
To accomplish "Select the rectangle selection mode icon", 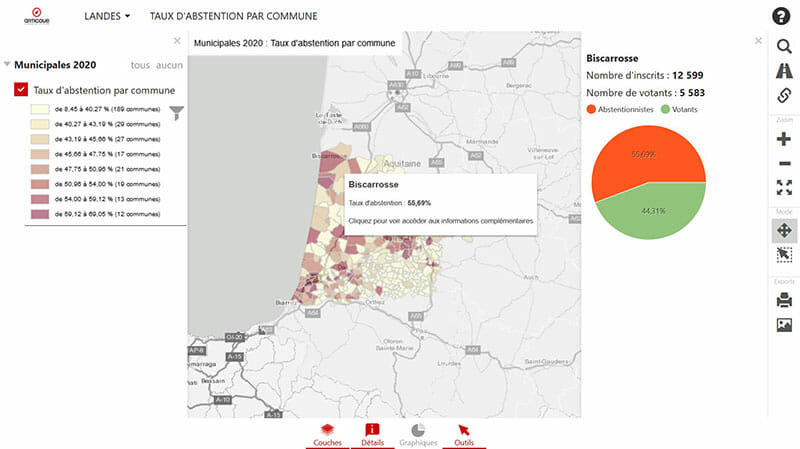I will point(784,255).
